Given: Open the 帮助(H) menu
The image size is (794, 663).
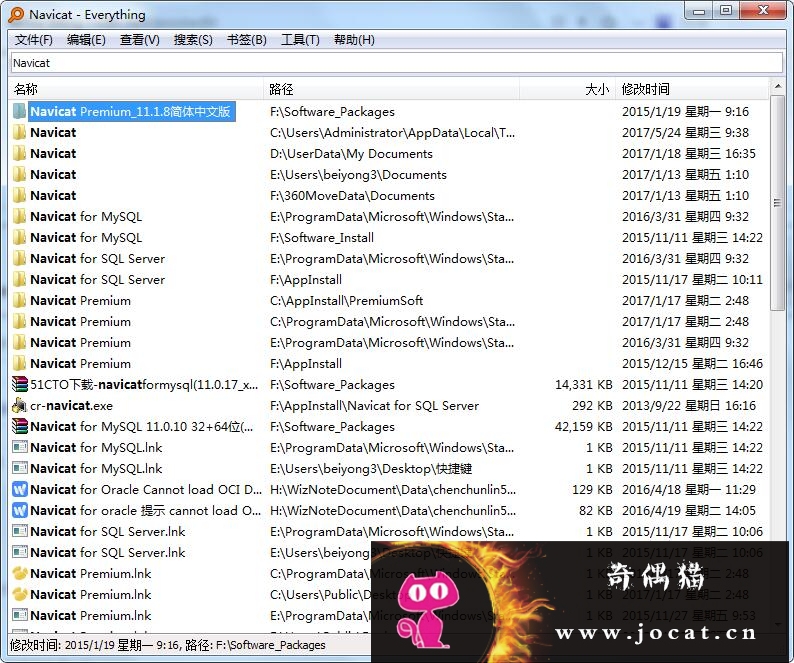Looking at the screenshot, I should [354, 40].
